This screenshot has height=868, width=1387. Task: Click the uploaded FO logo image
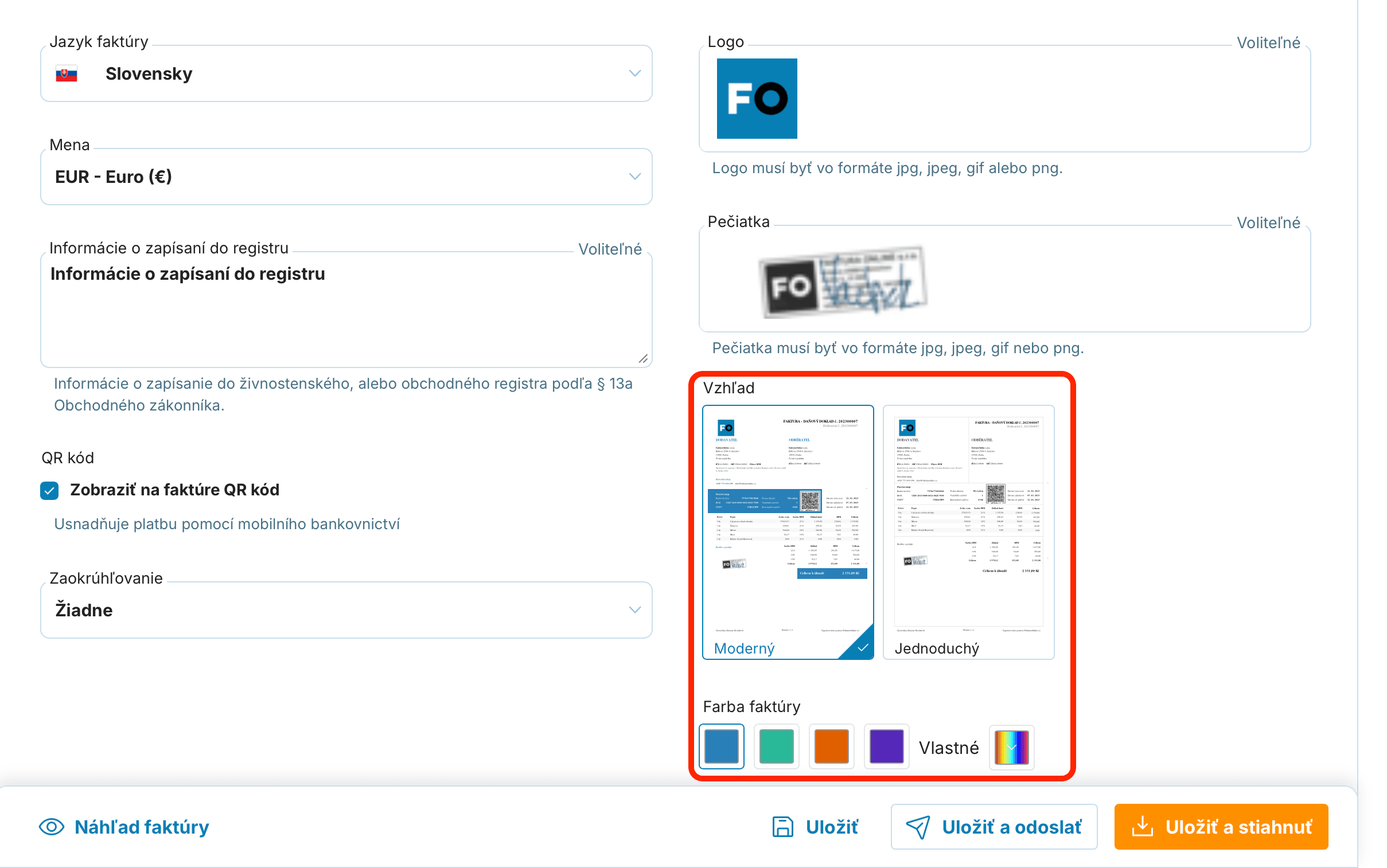757,99
